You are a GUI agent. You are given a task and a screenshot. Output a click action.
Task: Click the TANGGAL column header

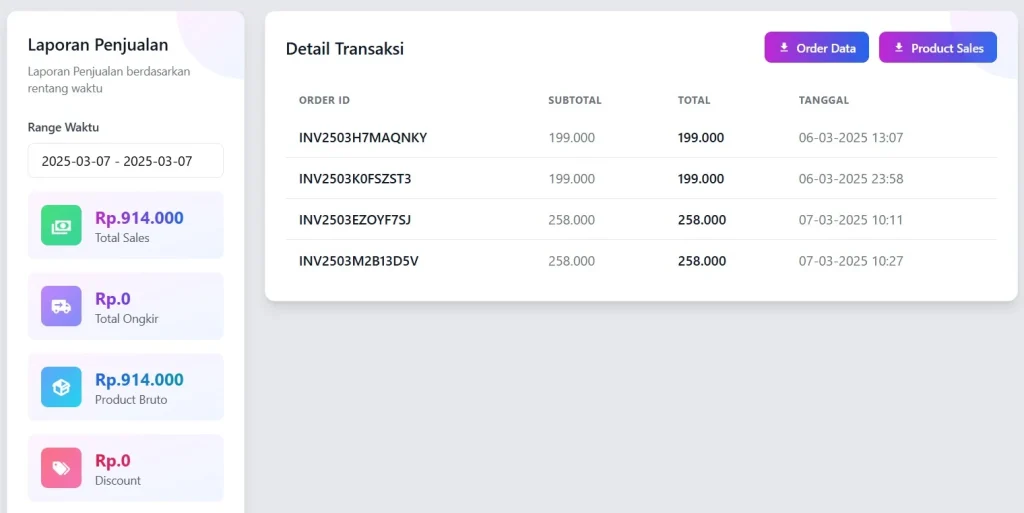pyautogui.click(x=823, y=100)
